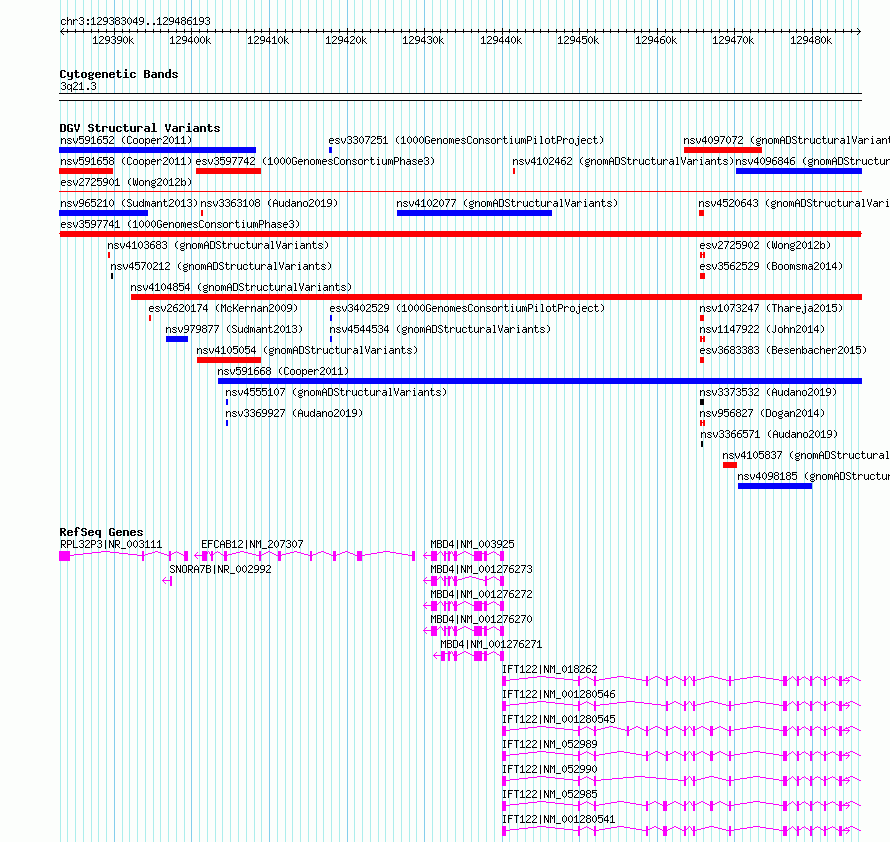
Task: Click the nsv1073247 (Thareja2015) label
Action: tap(771, 308)
